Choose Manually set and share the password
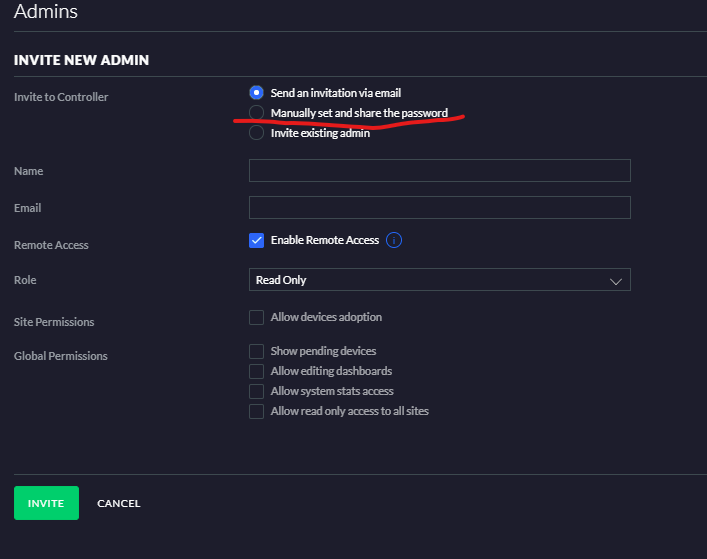This screenshot has height=559, width=707. 257,113
